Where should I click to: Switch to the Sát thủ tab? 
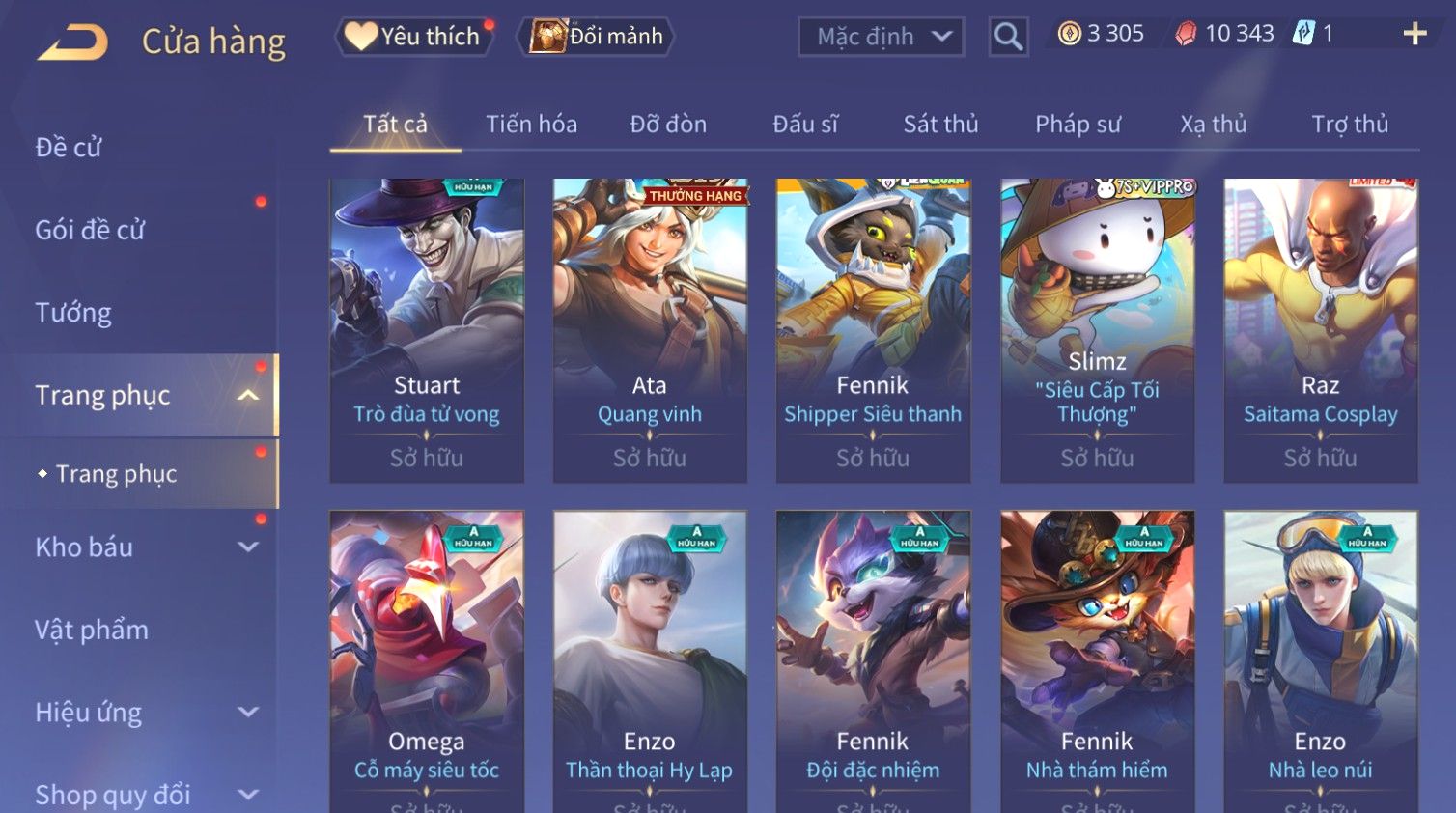point(940,125)
